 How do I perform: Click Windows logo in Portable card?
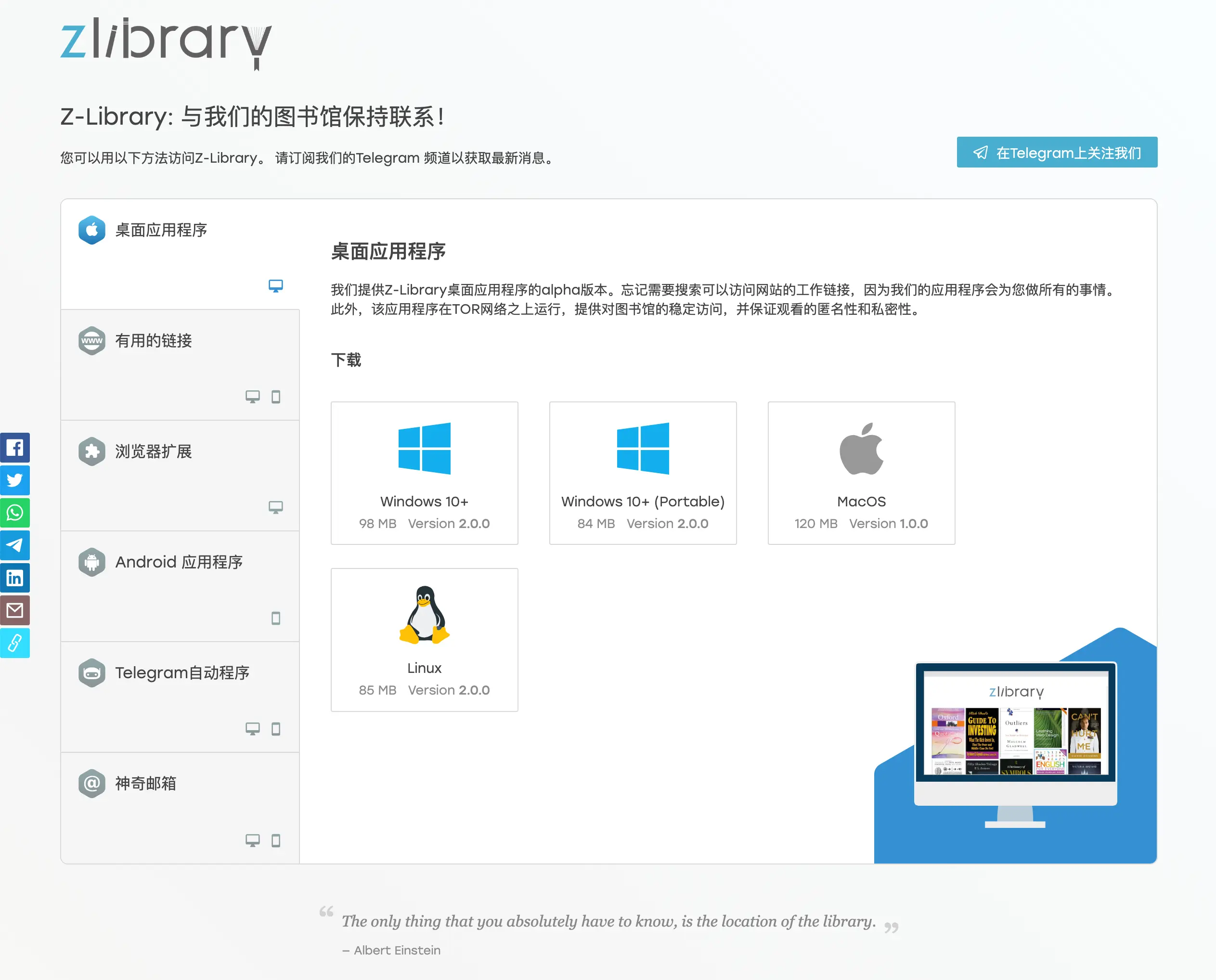coord(643,448)
